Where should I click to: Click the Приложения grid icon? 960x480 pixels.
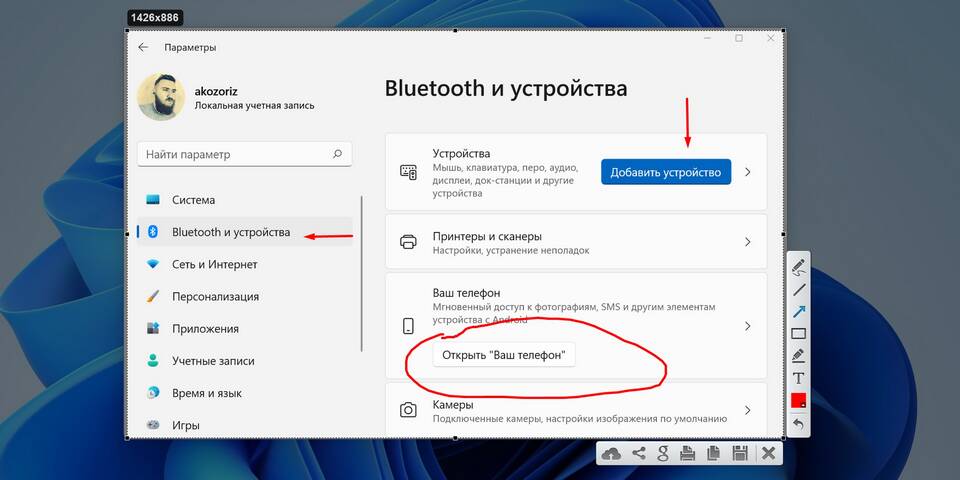153,329
